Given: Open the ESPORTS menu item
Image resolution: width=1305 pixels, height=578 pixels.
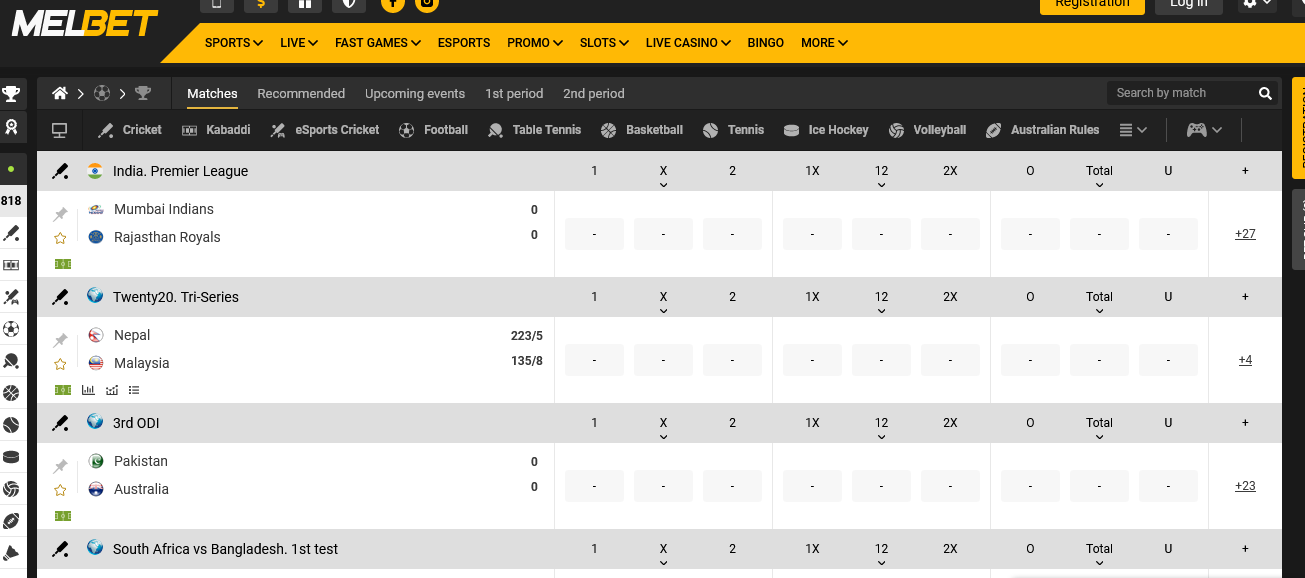Looking at the screenshot, I should pos(464,43).
